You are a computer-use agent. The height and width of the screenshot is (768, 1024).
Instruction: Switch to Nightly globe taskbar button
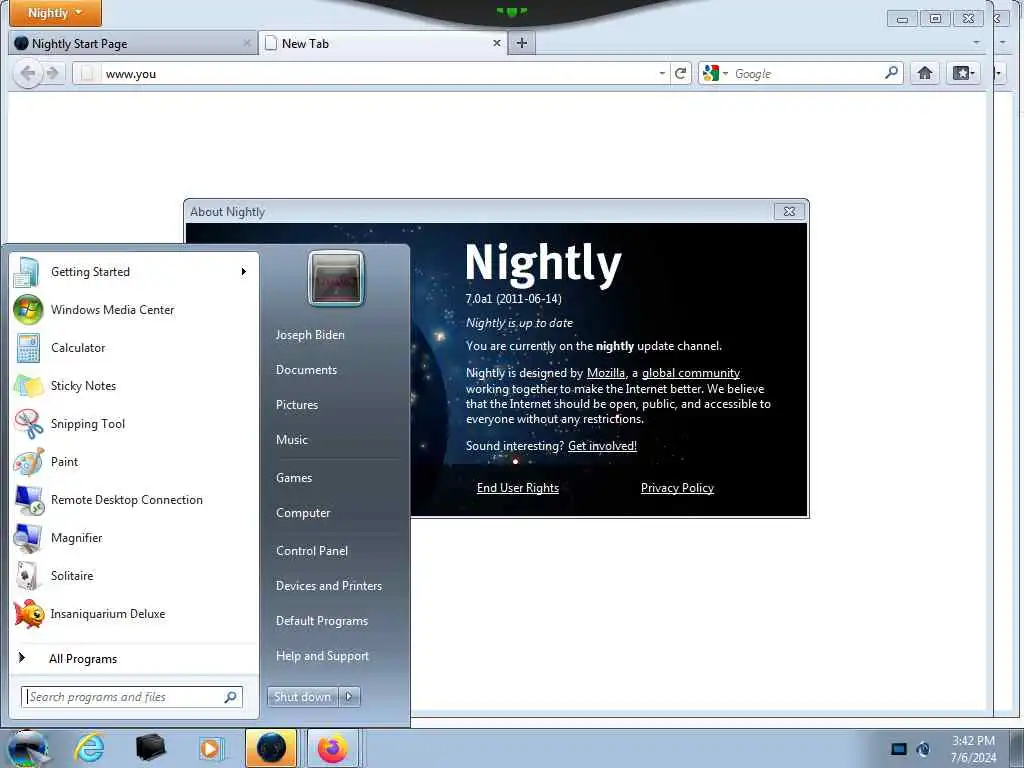271,748
